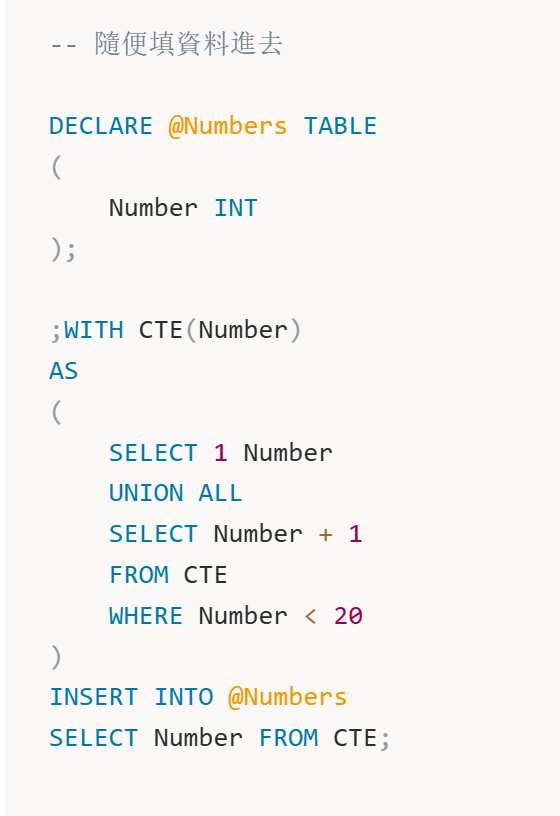Viewport: 560px width, 816px height.
Task: Click the plus operator in Number + 1
Action: tap(325, 534)
